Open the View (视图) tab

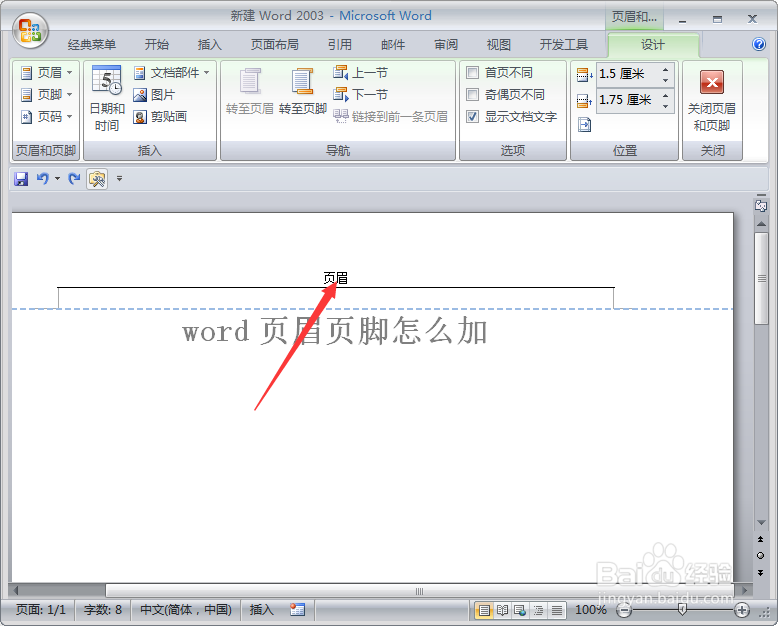[x=499, y=45]
